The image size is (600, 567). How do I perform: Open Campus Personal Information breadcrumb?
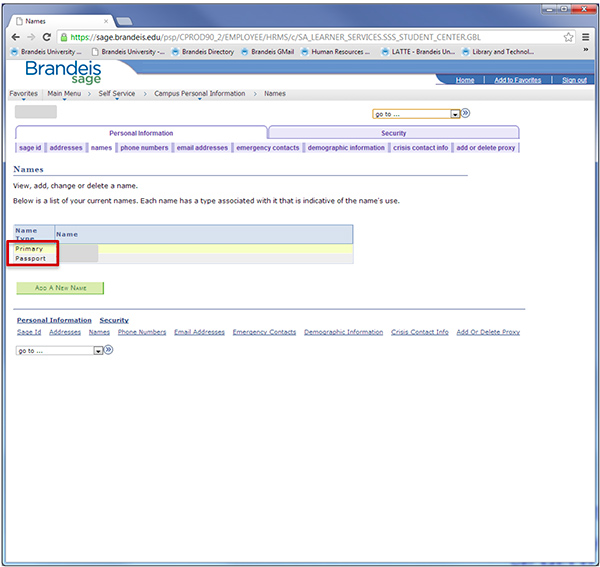point(199,94)
